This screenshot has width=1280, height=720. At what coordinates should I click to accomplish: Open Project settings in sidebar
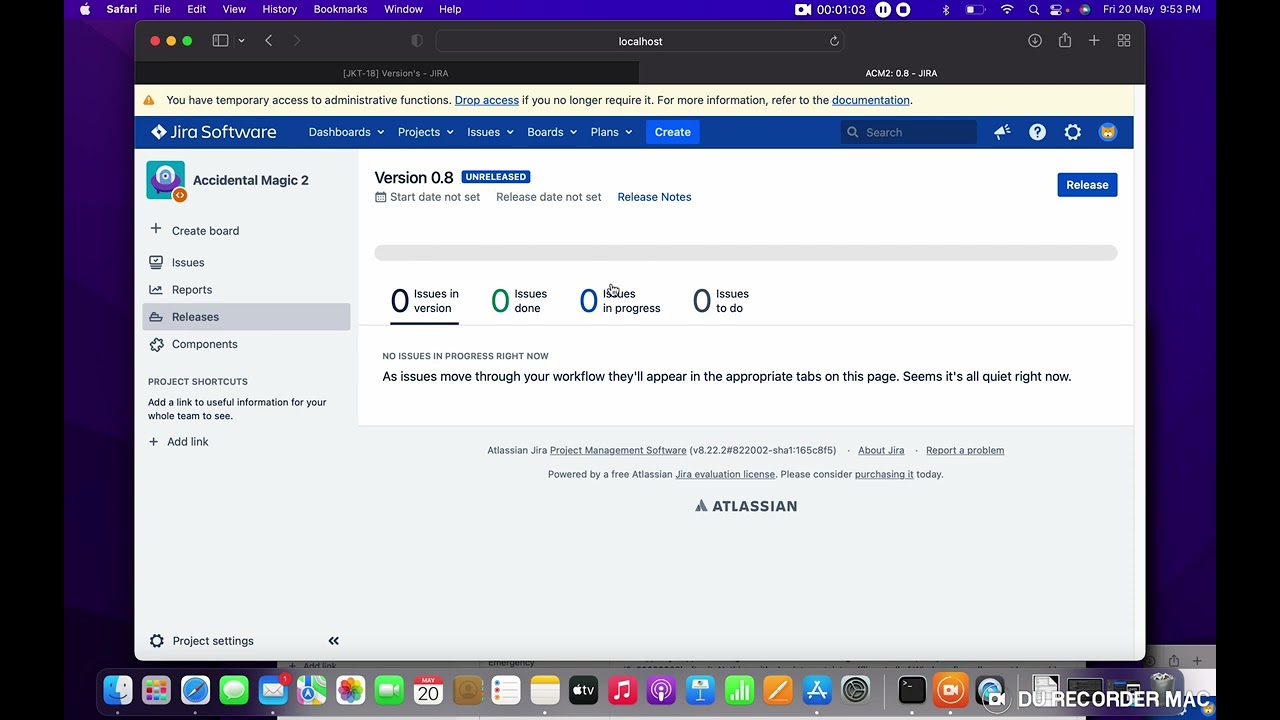tap(202, 641)
